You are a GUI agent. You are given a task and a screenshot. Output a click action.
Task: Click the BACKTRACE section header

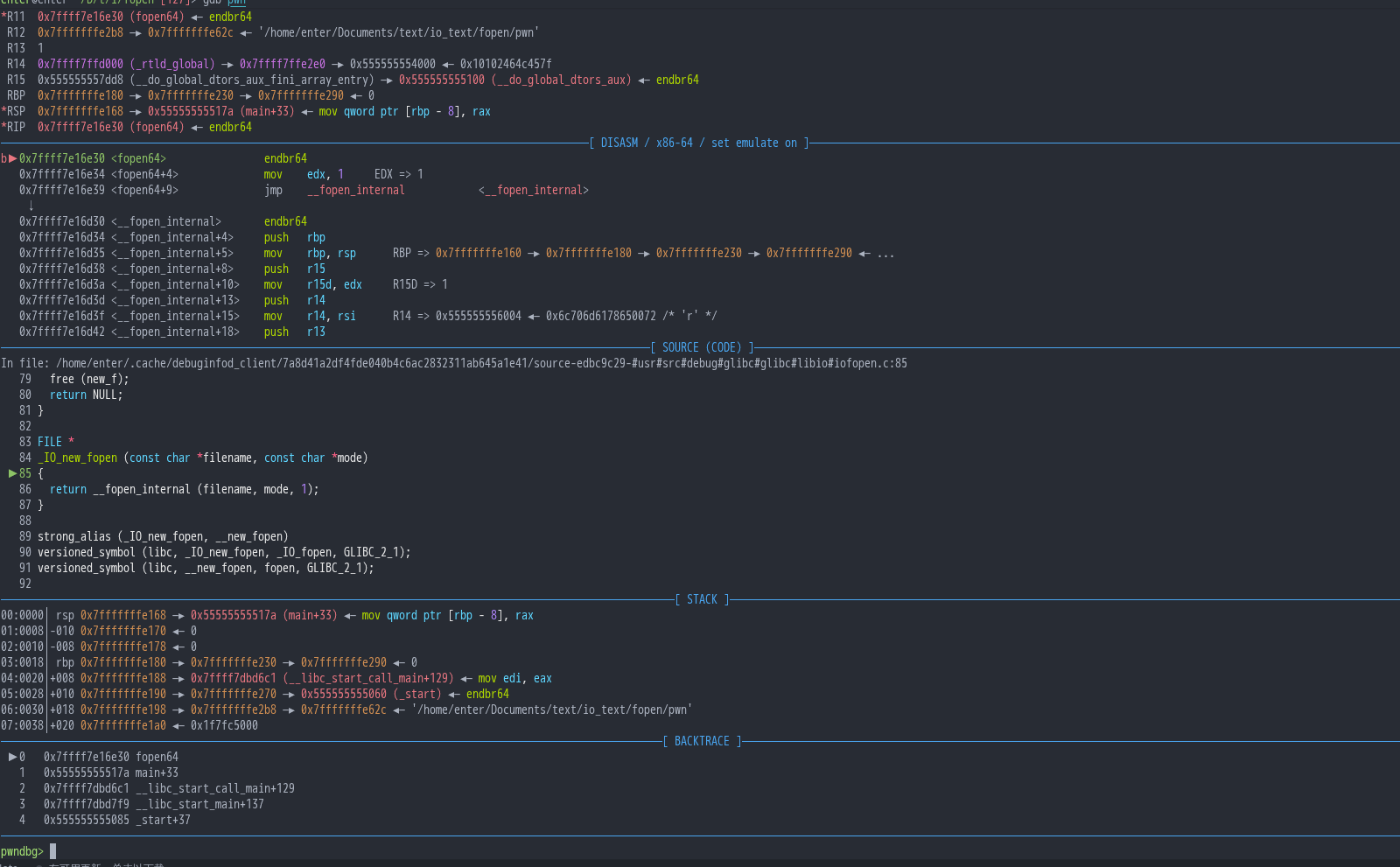(x=702, y=741)
